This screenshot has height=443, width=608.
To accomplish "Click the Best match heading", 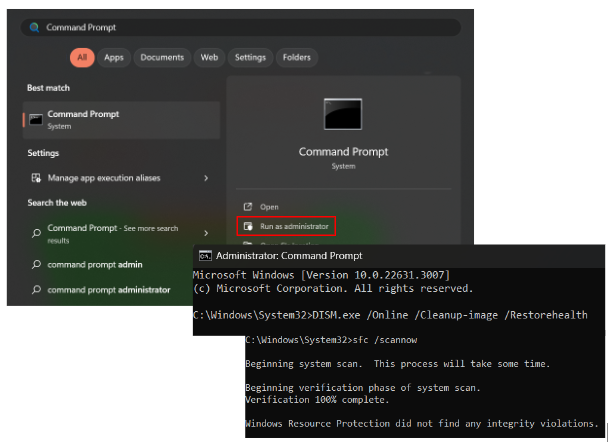I will (x=48, y=88).
